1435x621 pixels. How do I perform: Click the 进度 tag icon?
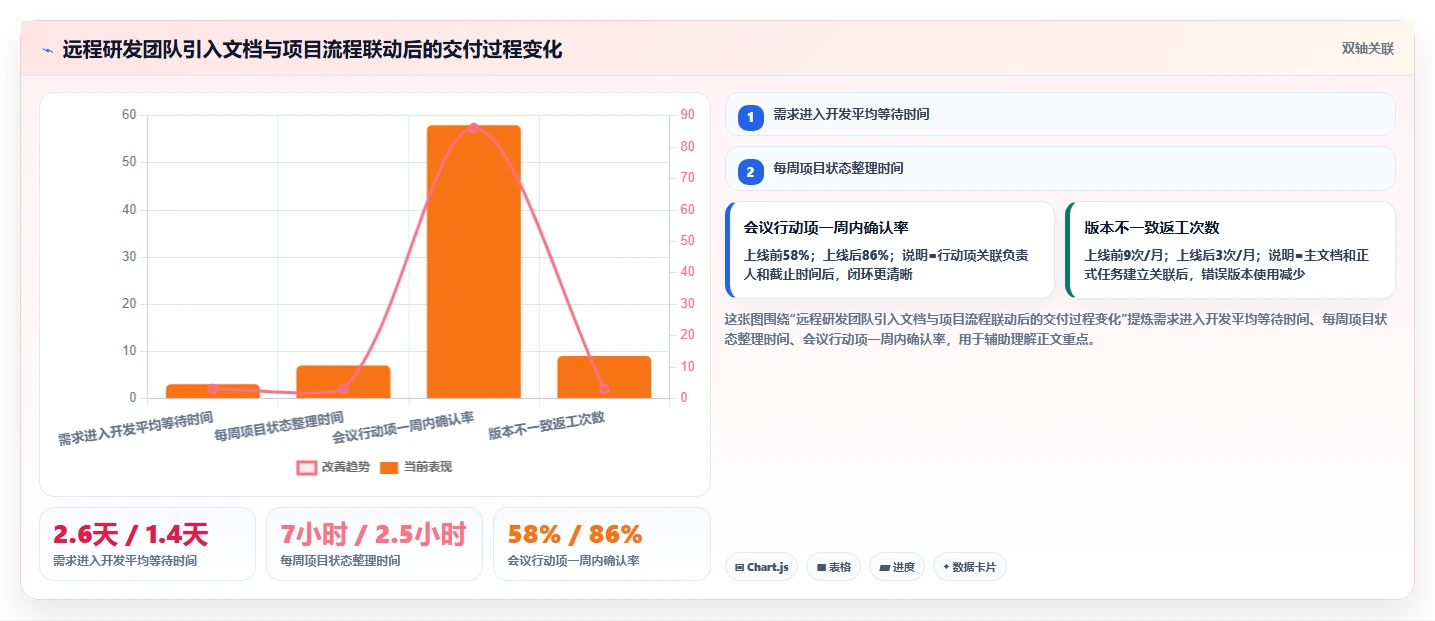[x=884, y=567]
